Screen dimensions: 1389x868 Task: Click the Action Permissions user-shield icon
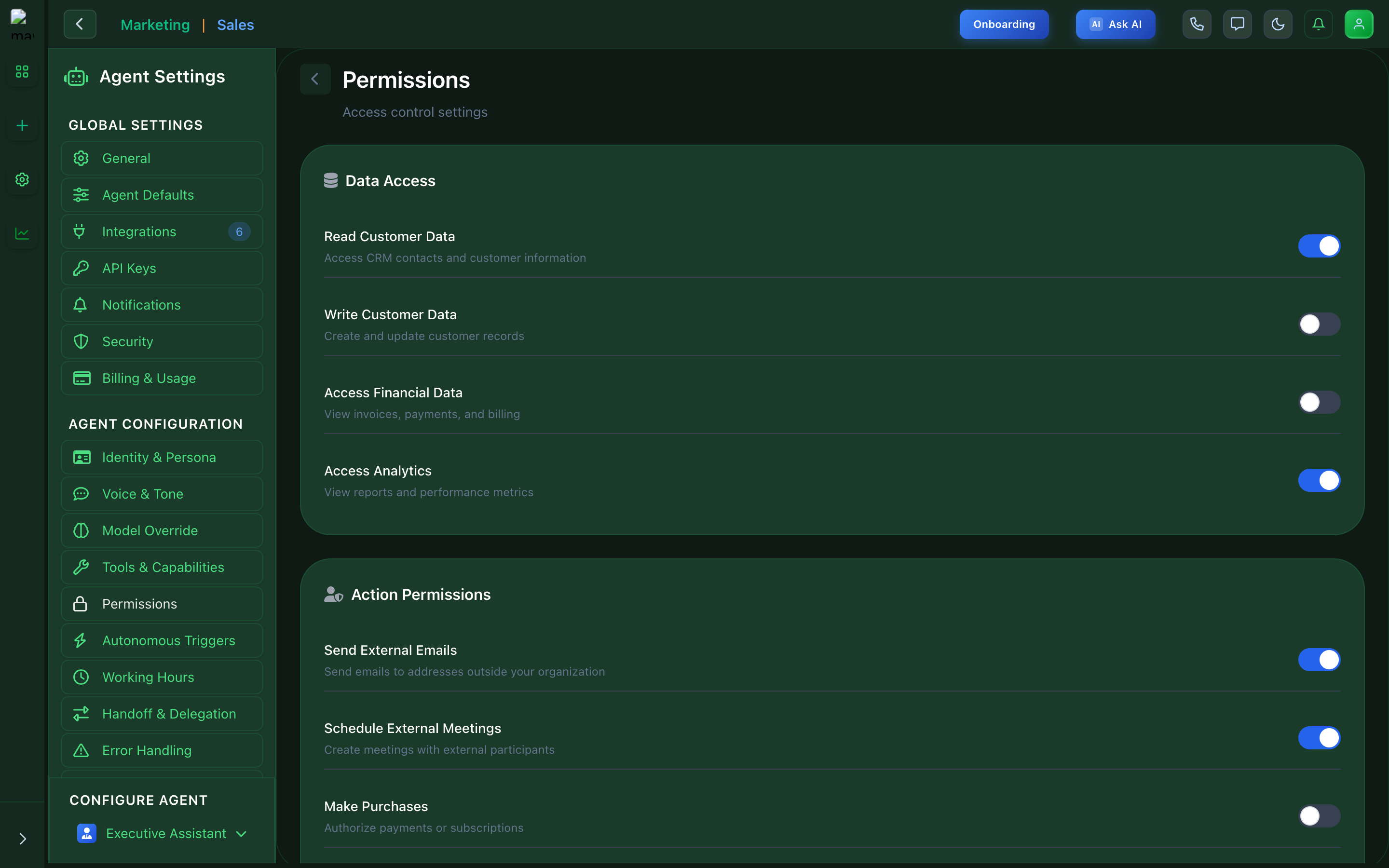coord(333,594)
